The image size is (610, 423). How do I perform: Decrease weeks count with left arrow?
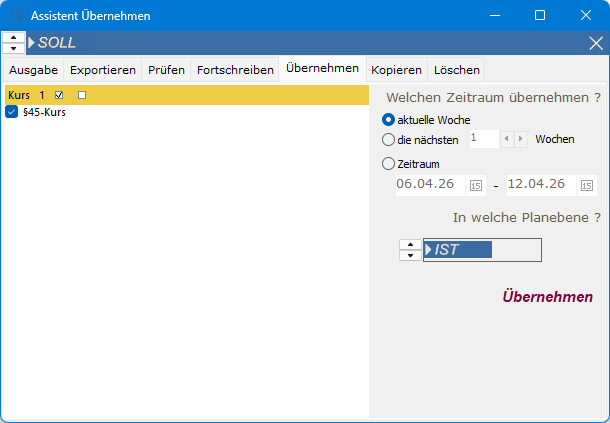pos(507,139)
